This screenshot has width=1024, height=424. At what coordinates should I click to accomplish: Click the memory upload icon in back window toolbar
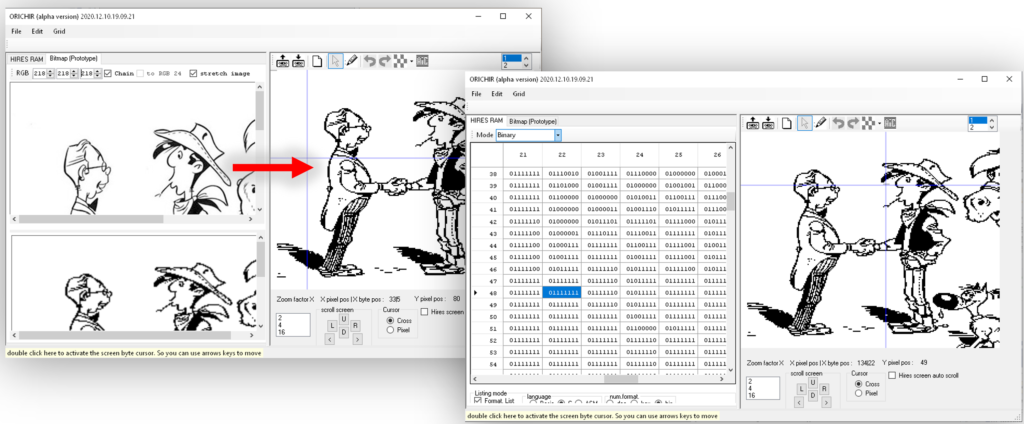pyautogui.click(x=283, y=61)
